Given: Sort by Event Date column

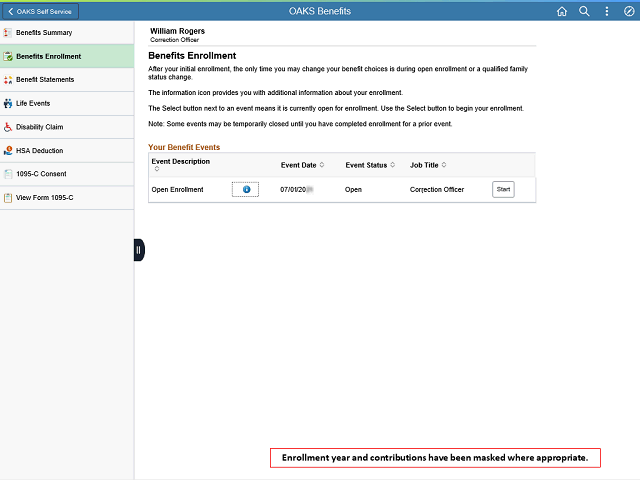Looking at the screenshot, I should pyautogui.click(x=322, y=165).
